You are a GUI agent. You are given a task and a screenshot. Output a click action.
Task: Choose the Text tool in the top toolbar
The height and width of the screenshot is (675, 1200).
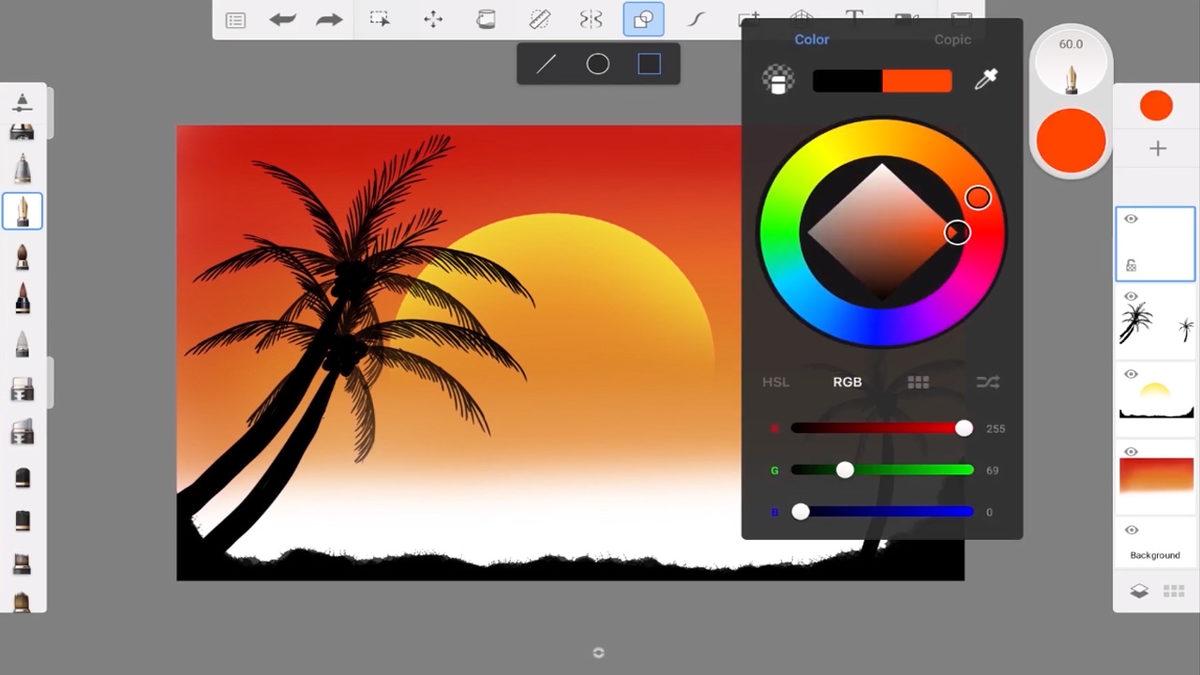(854, 17)
